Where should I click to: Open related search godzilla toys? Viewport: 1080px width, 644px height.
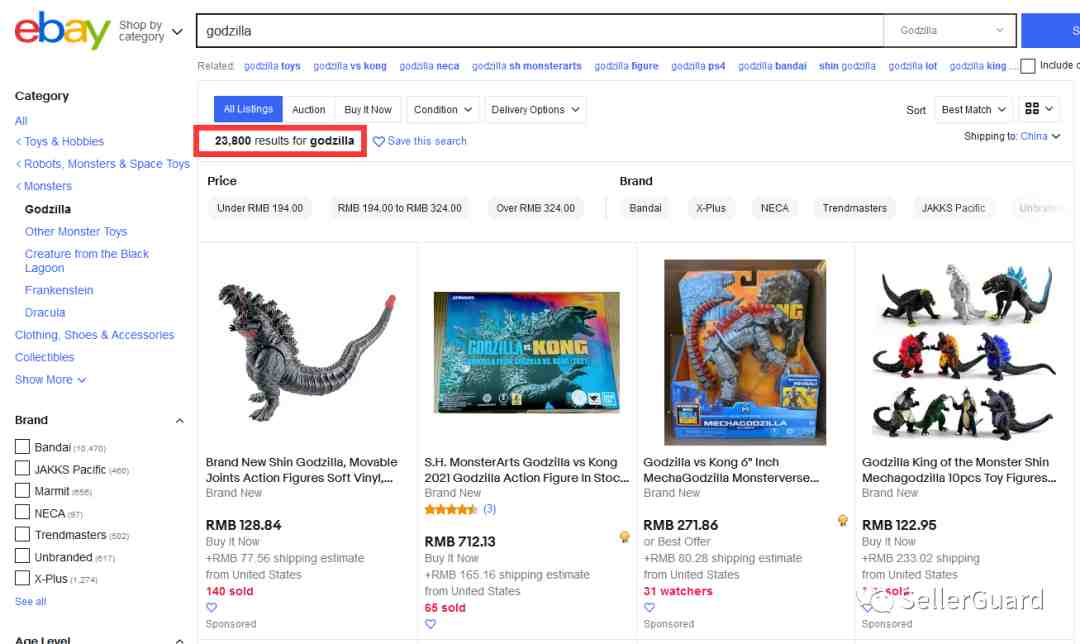point(272,66)
